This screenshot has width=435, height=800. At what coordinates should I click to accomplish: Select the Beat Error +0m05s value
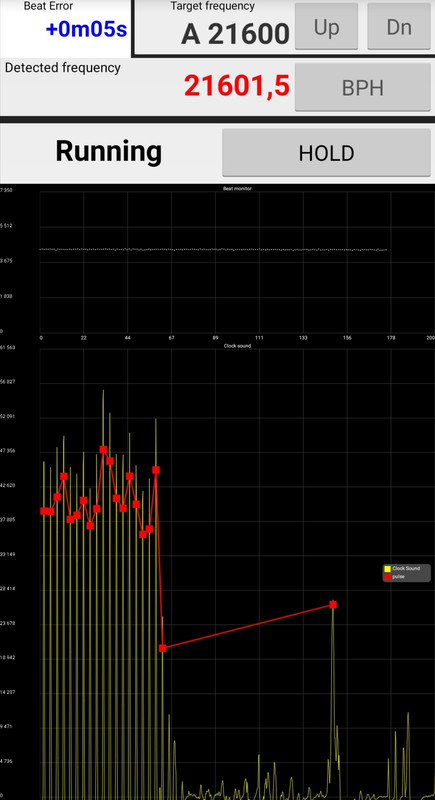86,30
